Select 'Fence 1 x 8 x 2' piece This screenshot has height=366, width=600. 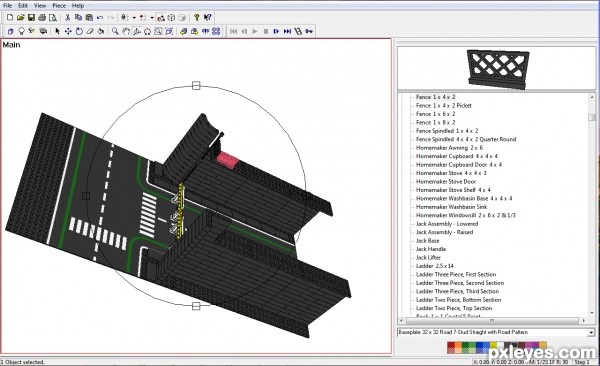(x=435, y=123)
